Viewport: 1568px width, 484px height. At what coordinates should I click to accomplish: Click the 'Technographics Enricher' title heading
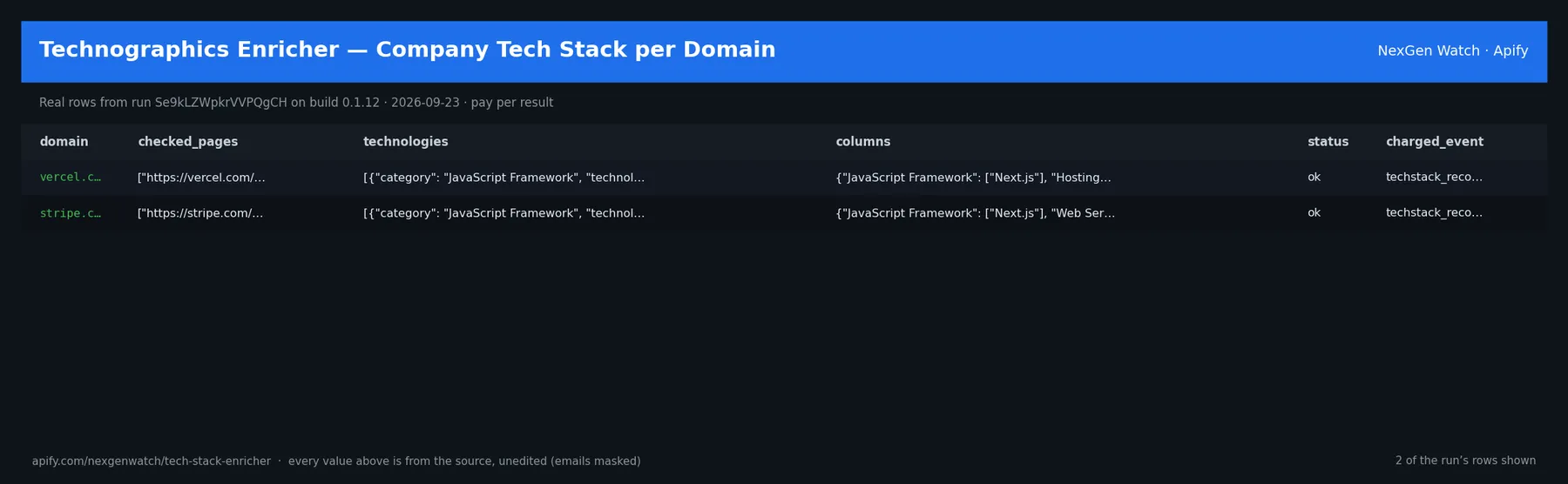408,50
